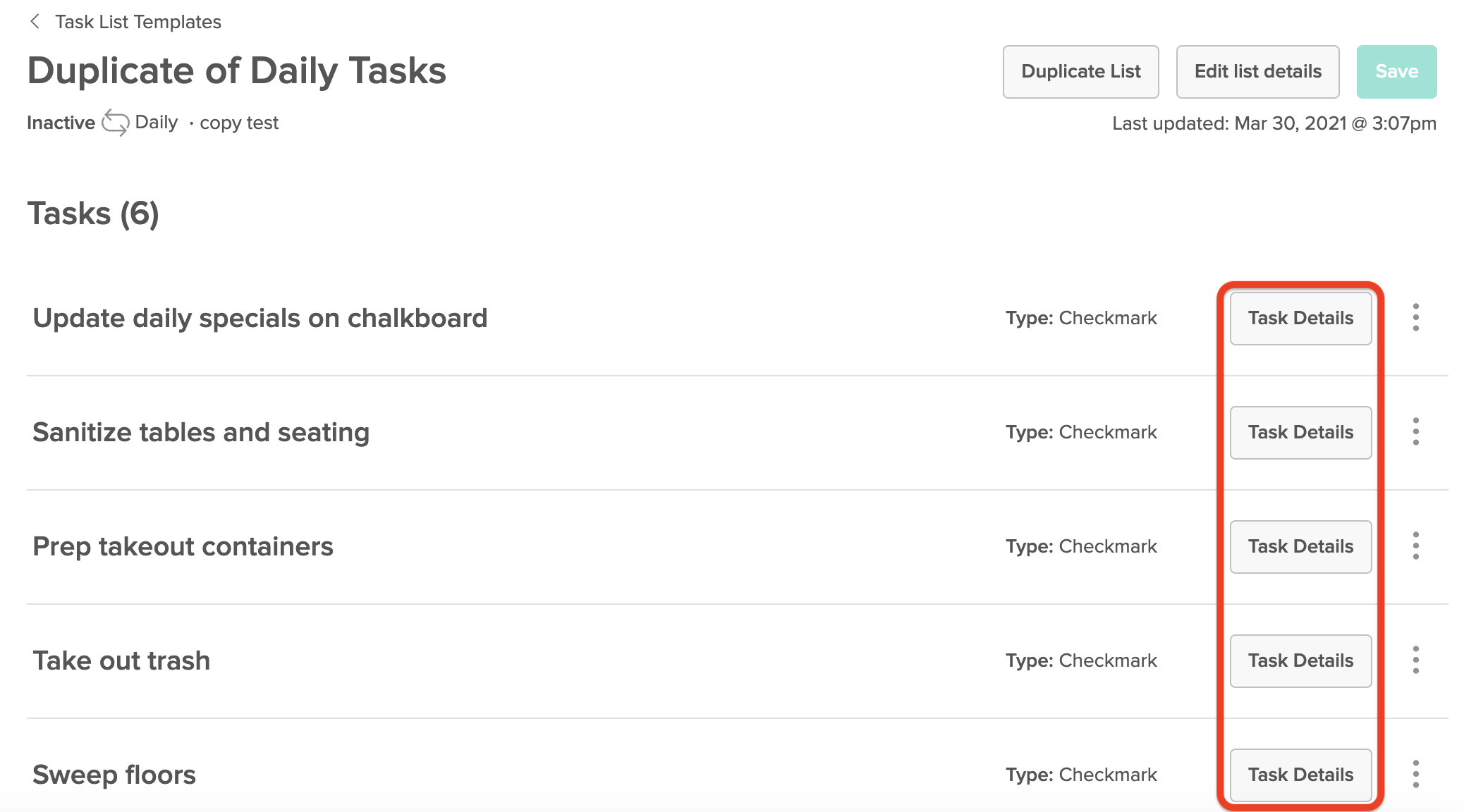Open kebab menu for Sanitize tables and seating

click(1415, 432)
